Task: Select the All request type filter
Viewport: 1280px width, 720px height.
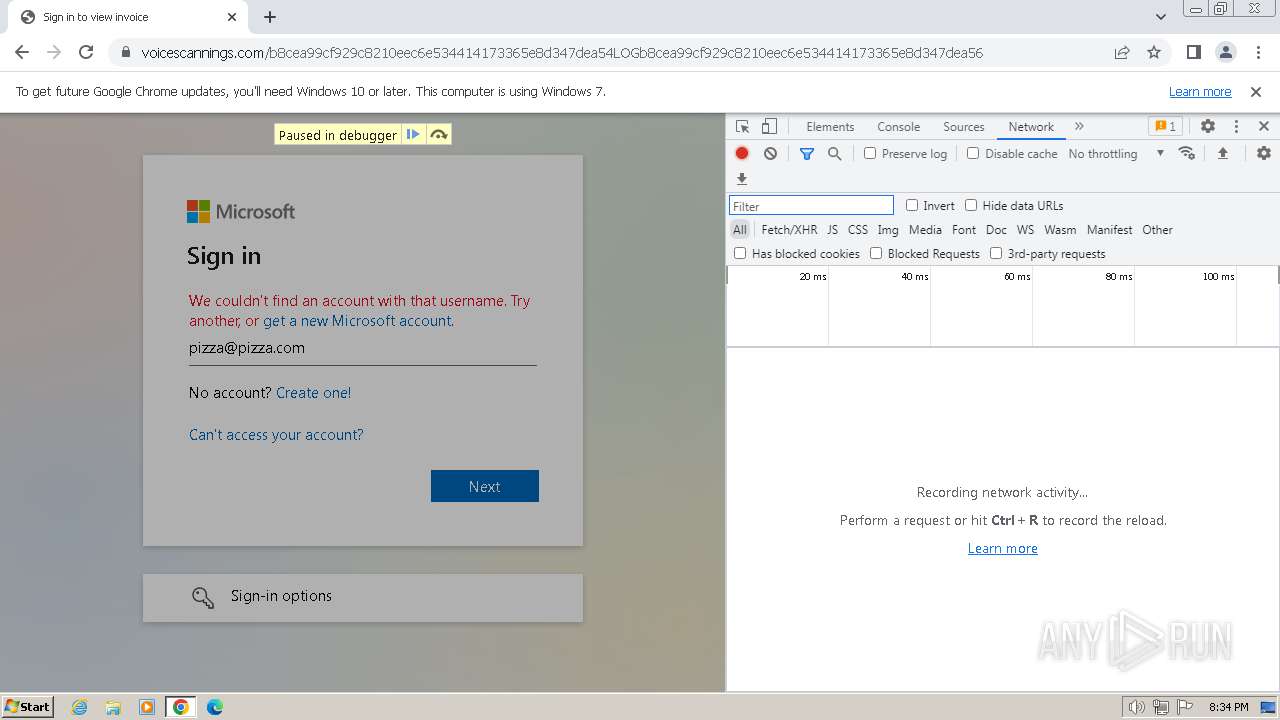Action: tap(739, 229)
